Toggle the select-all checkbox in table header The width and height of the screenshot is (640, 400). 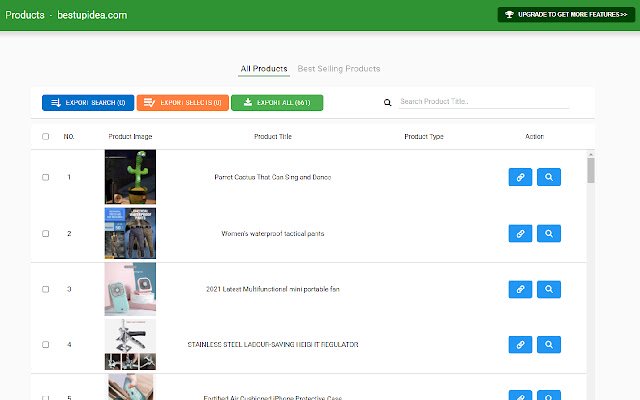point(45,136)
